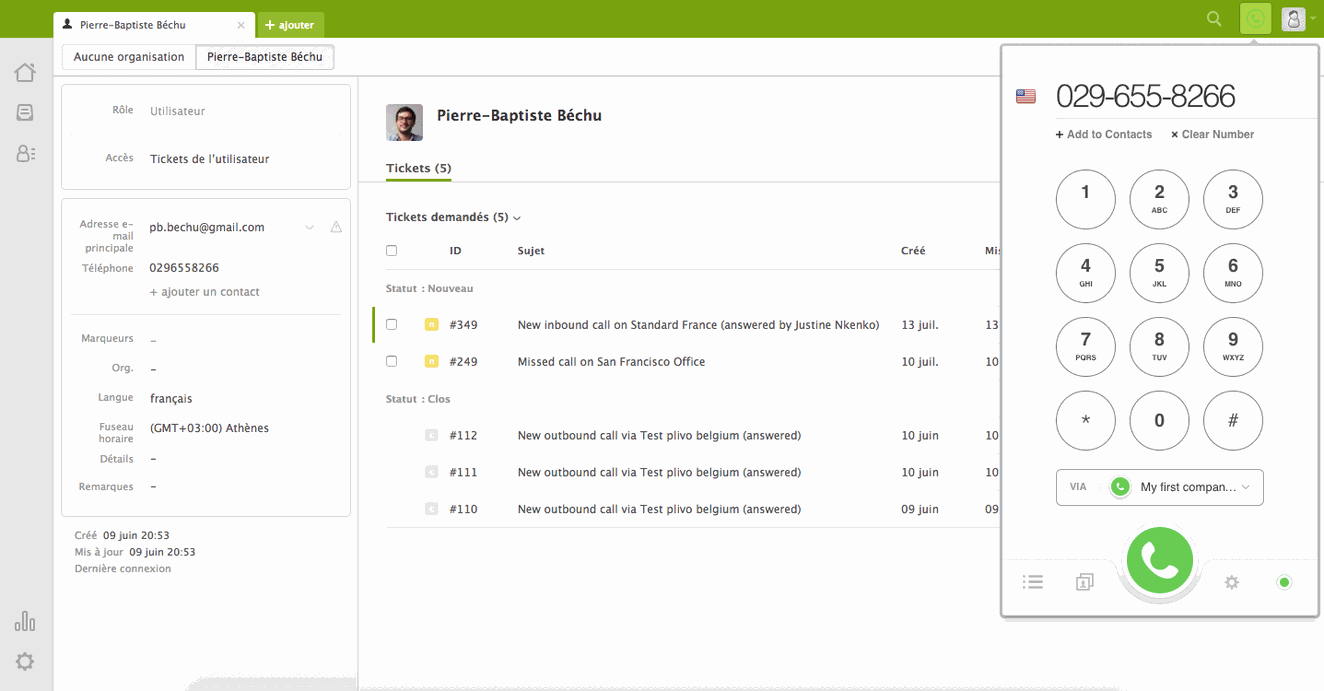Click the closed status icon of ticket #112
The image size is (1324, 691).
(x=432, y=436)
